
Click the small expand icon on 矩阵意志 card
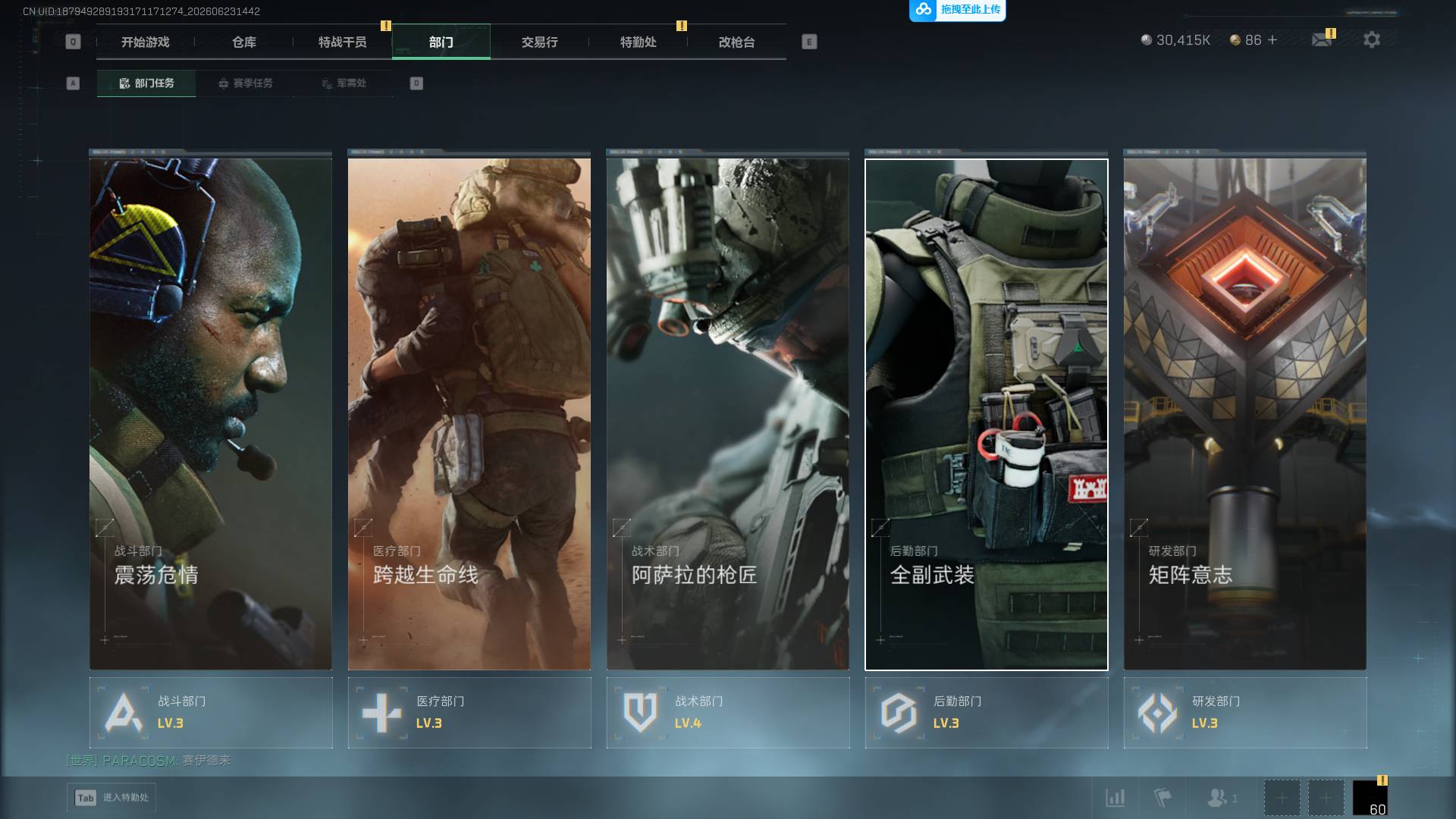(1139, 527)
